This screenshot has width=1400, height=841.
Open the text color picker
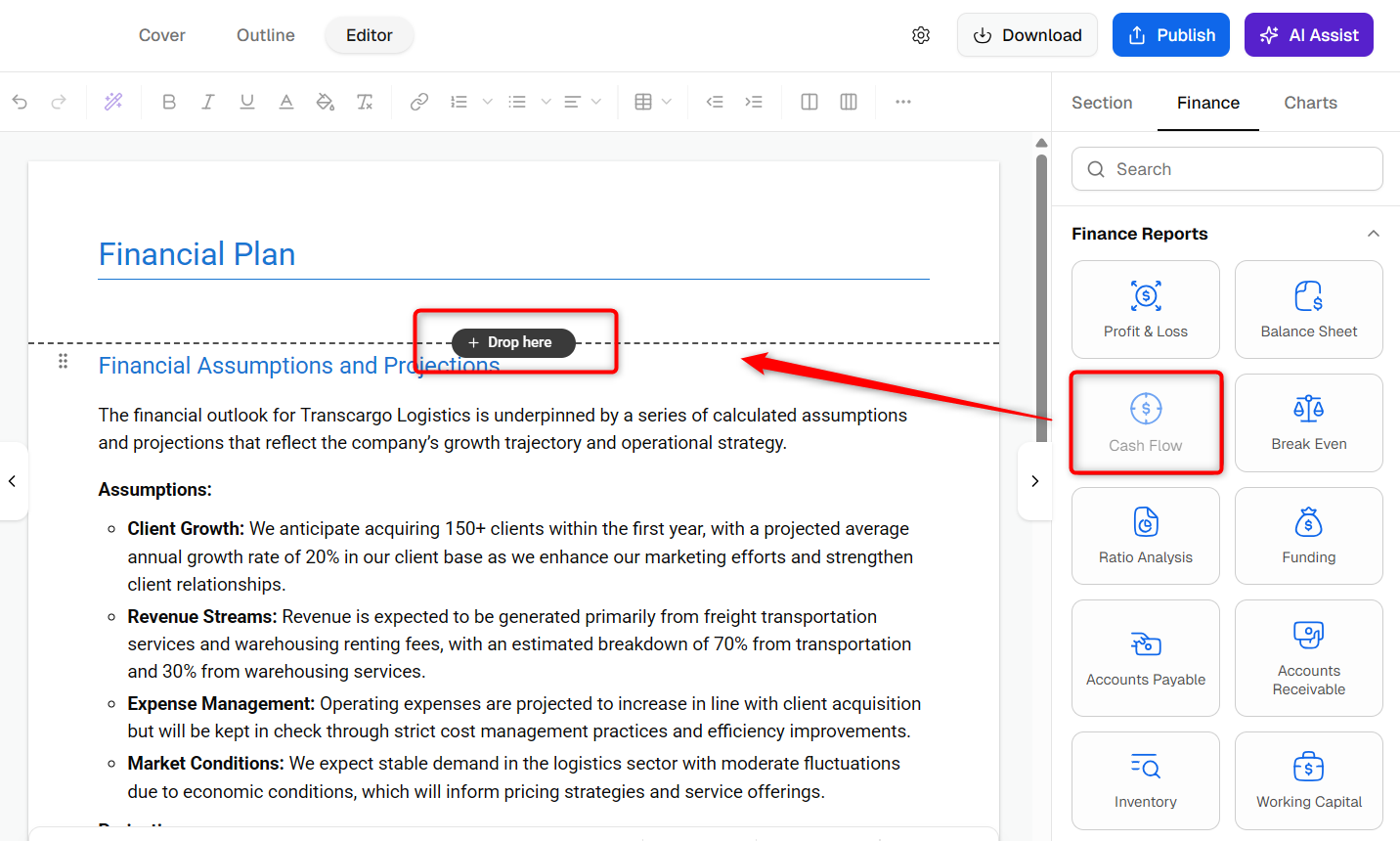[x=286, y=102]
